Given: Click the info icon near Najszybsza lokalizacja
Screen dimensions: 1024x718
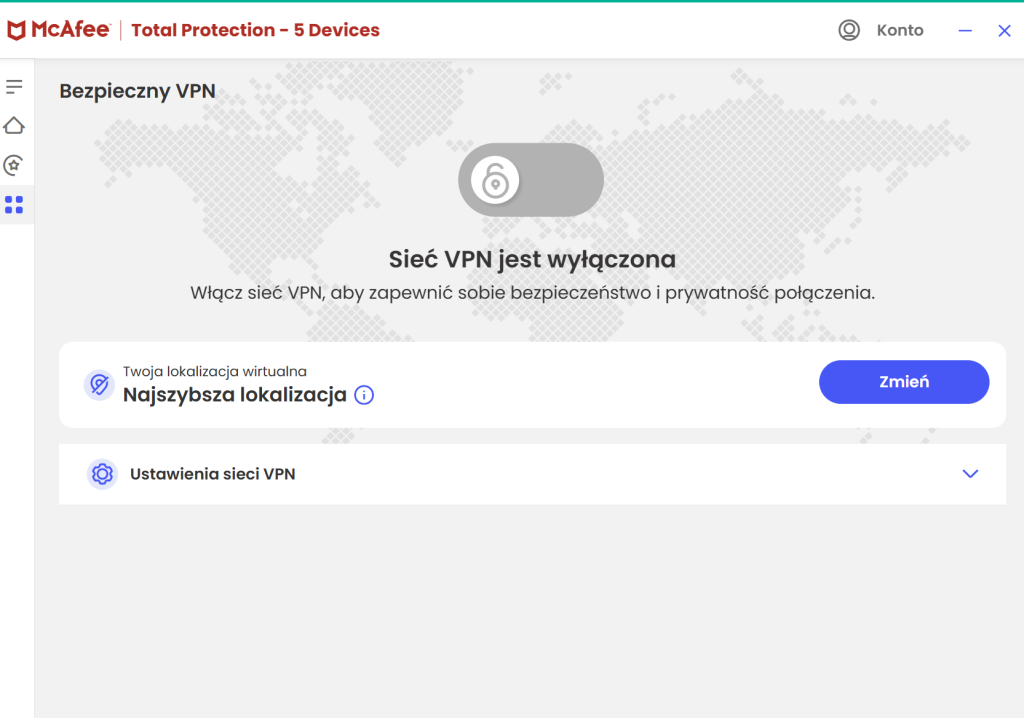Looking at the screenshot, I should point(364,395).
